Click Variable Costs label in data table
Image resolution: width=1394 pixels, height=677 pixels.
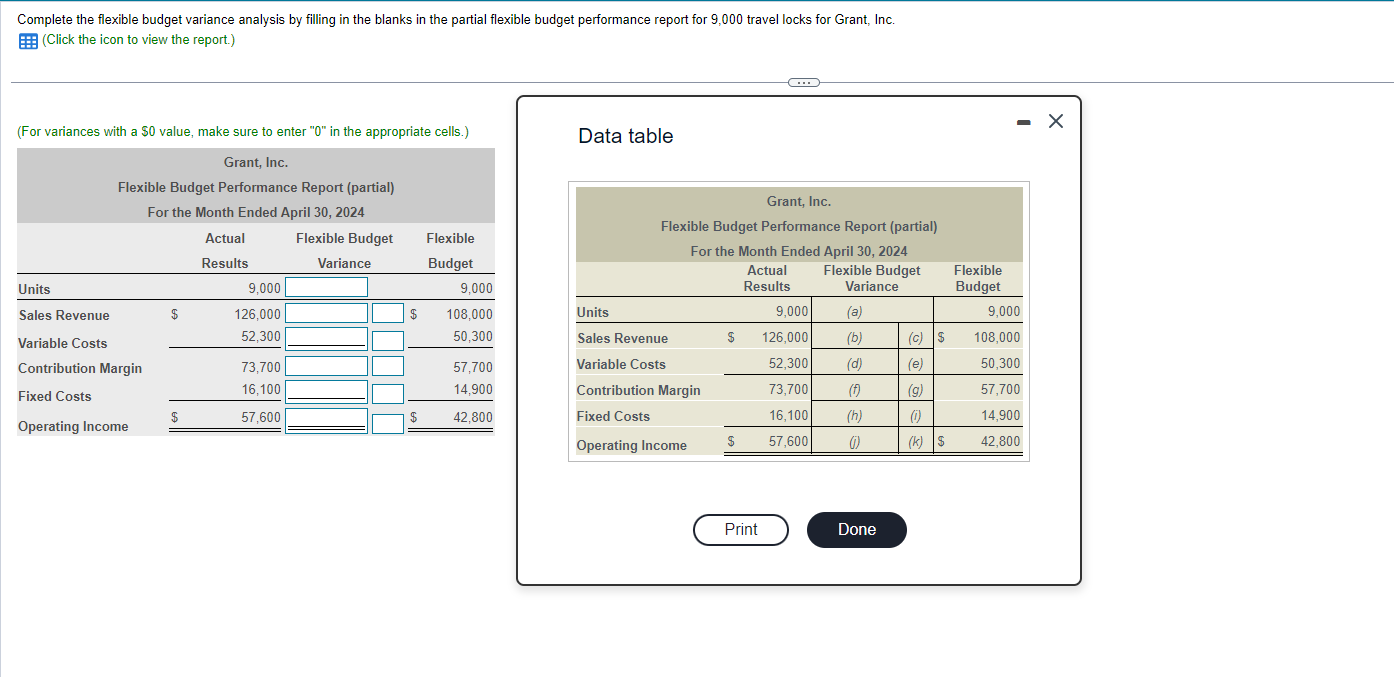tap(621, 365)
